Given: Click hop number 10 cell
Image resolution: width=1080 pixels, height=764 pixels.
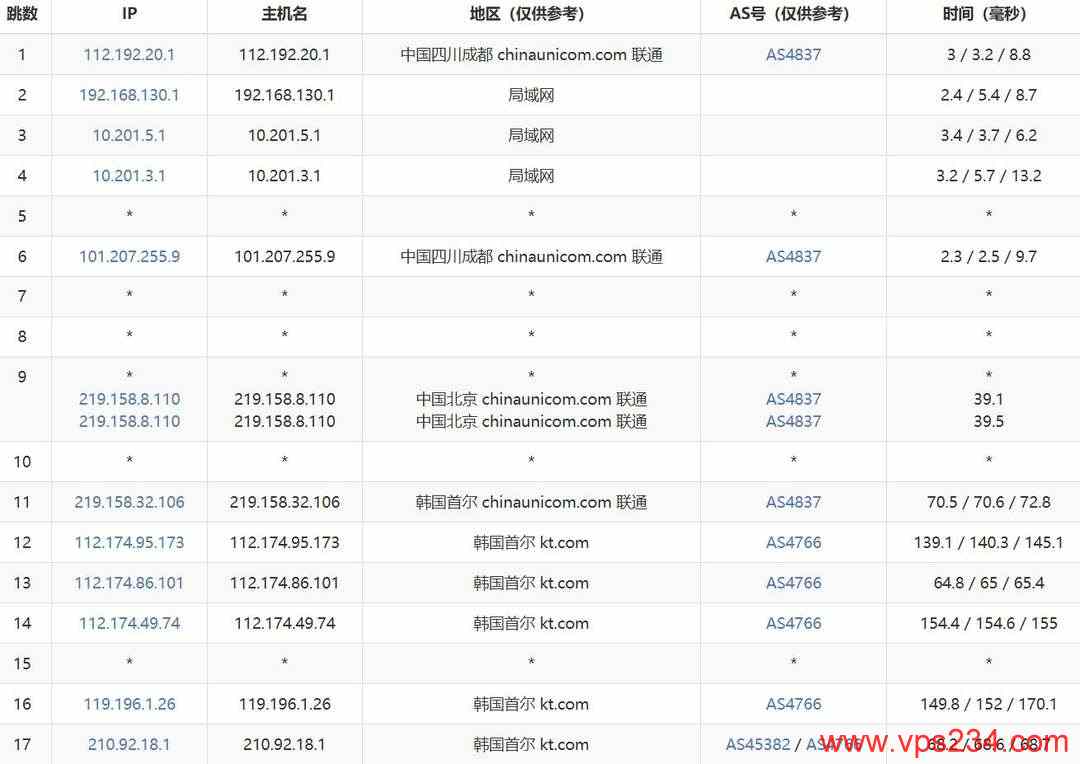Looking at the screenshot, I should (22, 462).
